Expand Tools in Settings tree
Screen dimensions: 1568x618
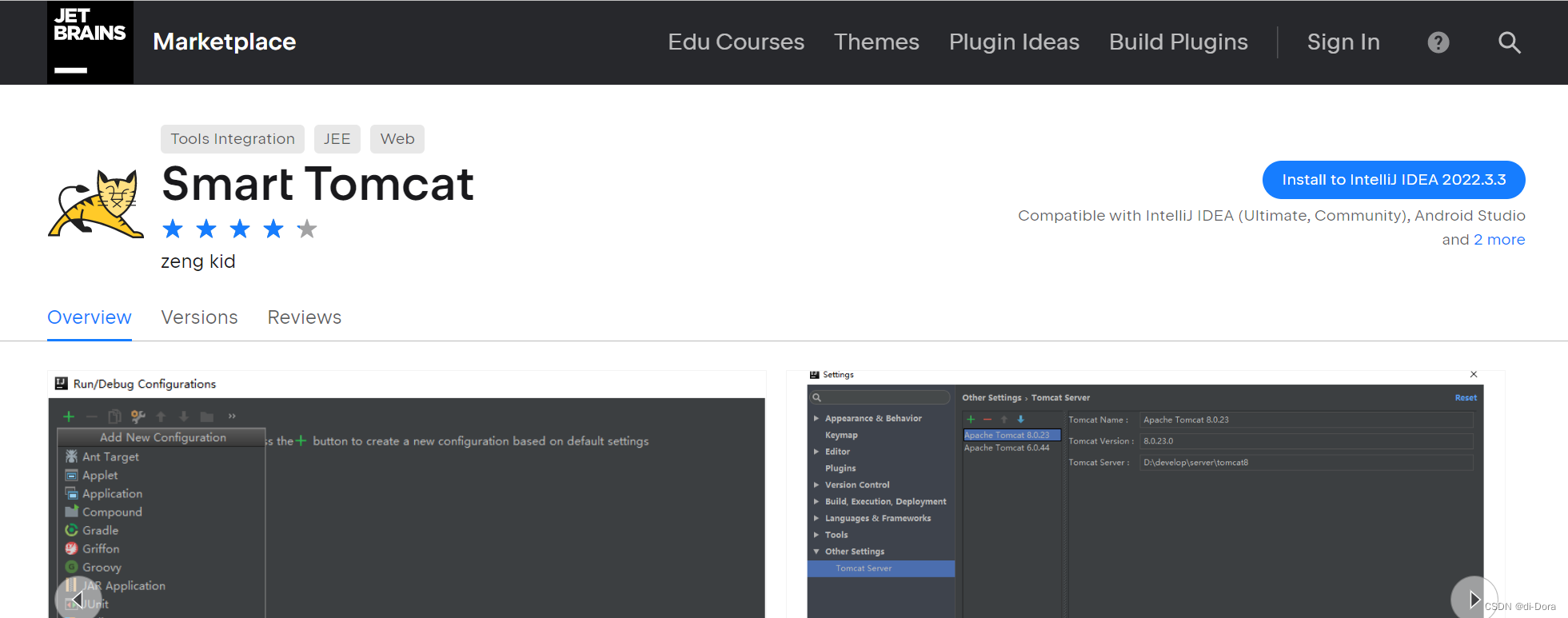tap(816, 535)
